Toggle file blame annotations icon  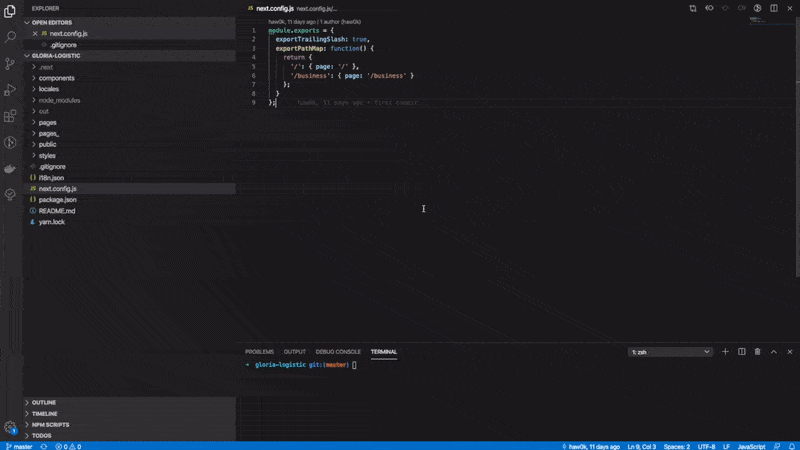pyautogui.click(x=757, y=8)
